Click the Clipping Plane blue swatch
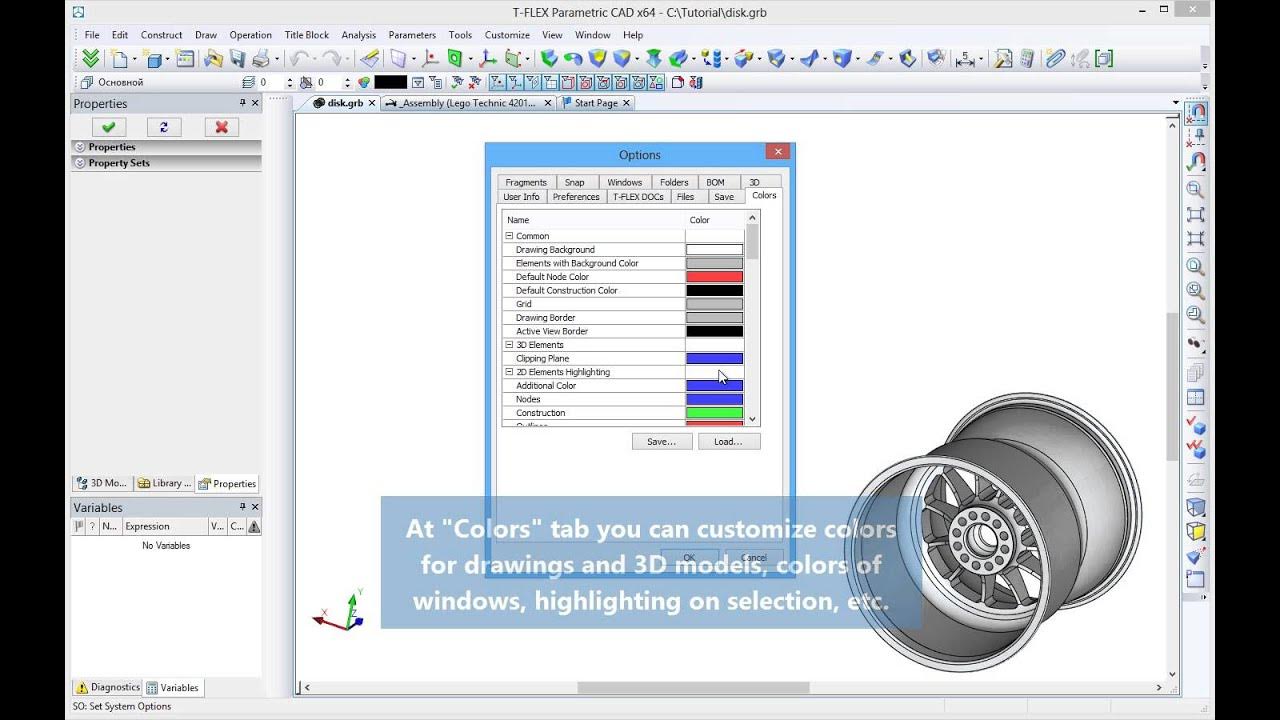The image size is (1280, 720). coord(714,358)
